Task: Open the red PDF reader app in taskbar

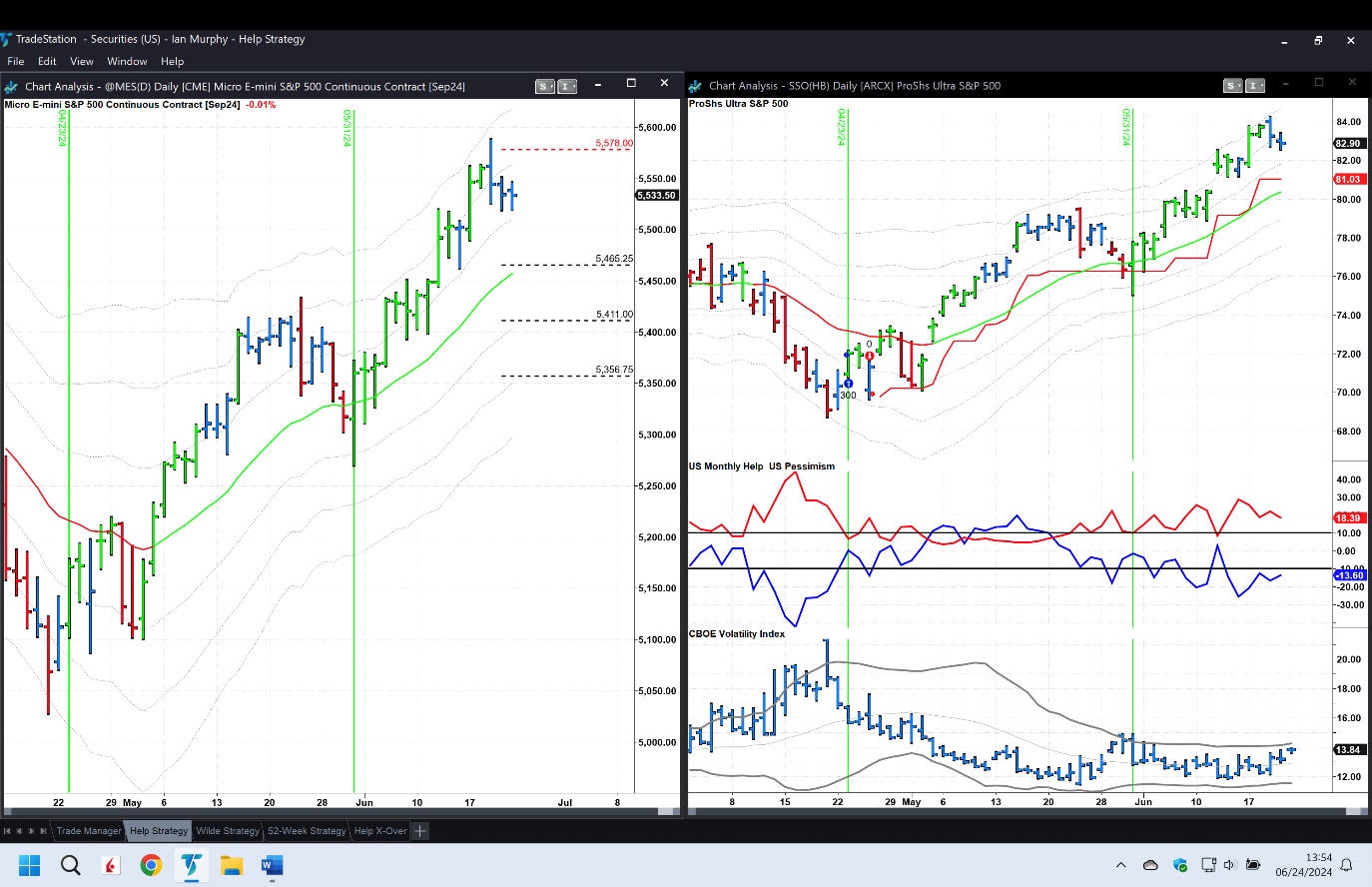Action: [x=110, y=865]
